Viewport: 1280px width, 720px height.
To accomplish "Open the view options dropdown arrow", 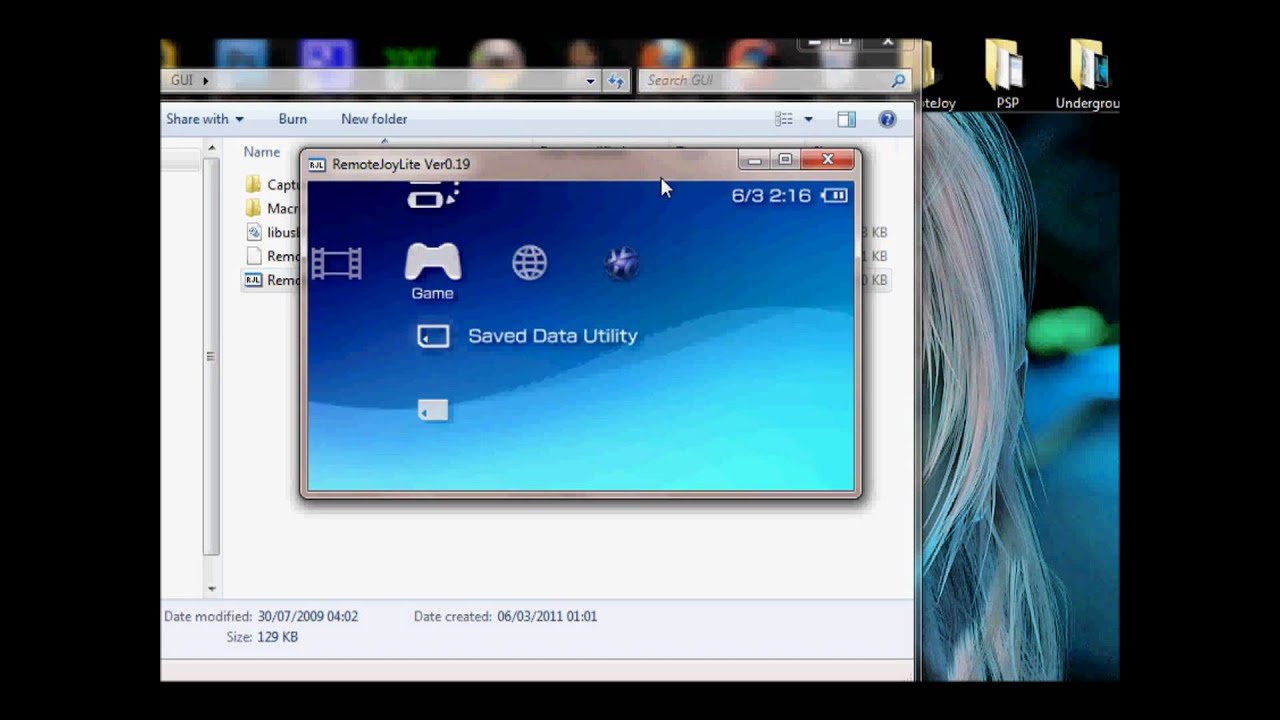I will click(x=808, y=119).
